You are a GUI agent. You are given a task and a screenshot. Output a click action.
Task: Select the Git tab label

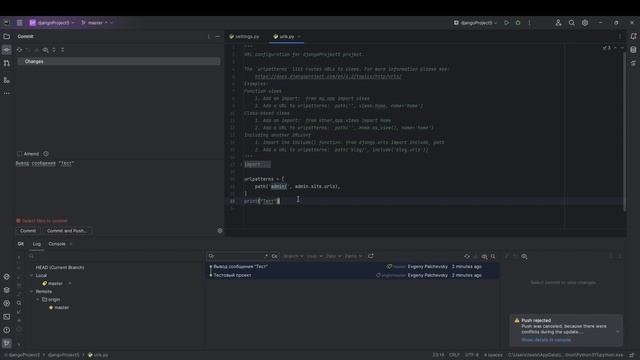tap(20, 244)
